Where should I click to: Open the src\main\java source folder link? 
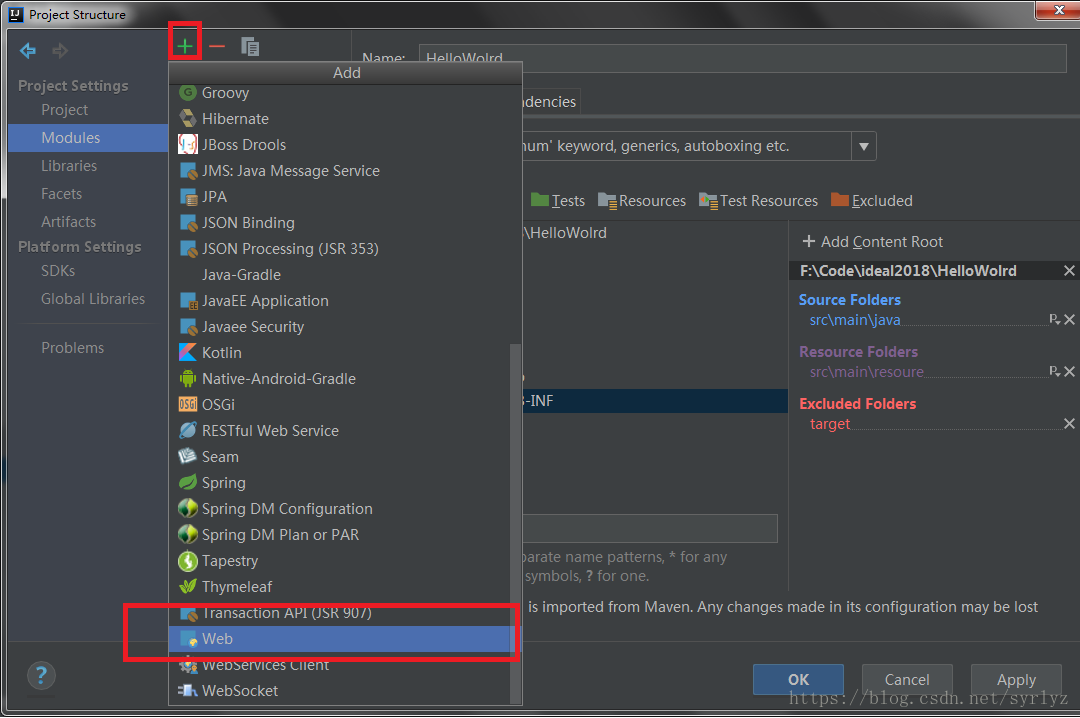point(855,320)
